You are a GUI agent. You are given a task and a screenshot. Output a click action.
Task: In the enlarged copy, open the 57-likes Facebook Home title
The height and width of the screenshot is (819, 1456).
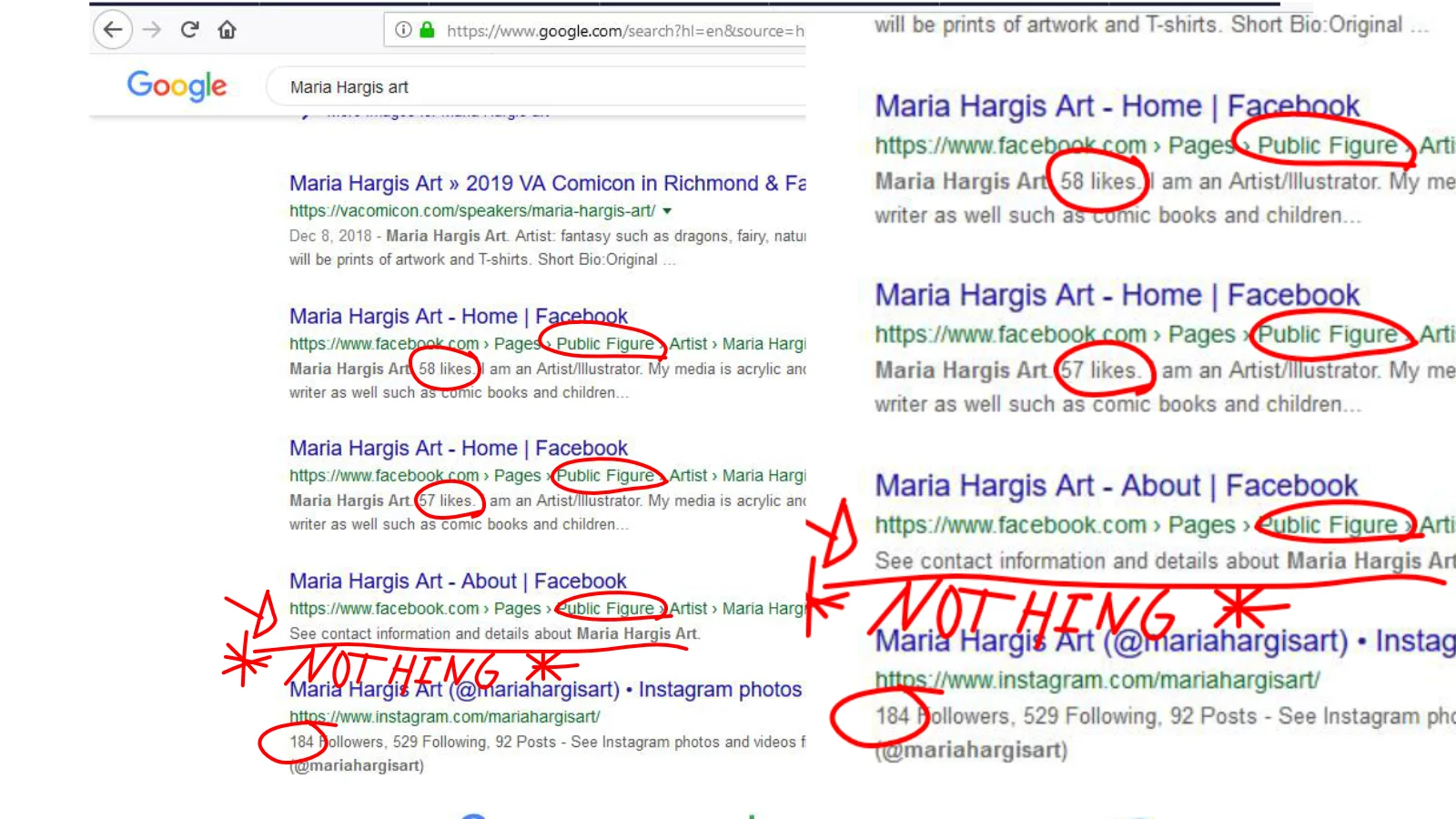tap(1117, 295)
